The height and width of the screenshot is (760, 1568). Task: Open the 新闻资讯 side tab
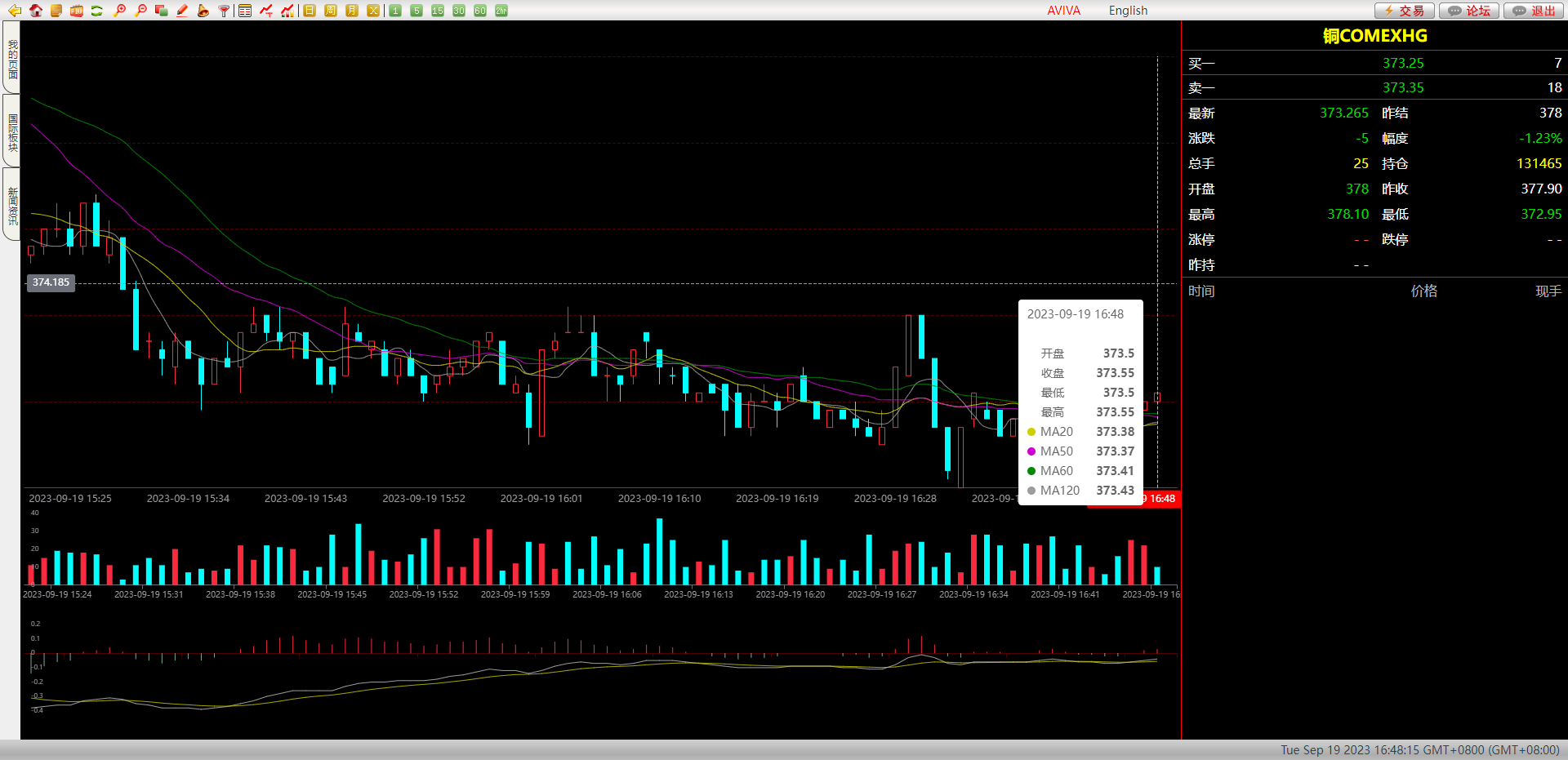pos(12,205)
